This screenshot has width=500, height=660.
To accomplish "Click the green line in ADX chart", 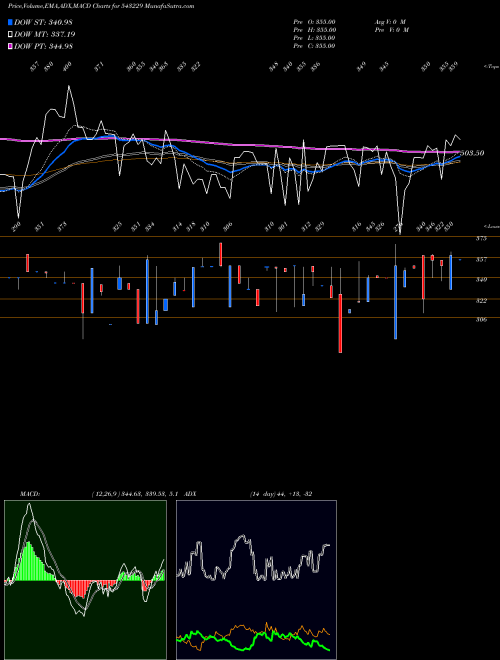I will [x=254, y=641].
